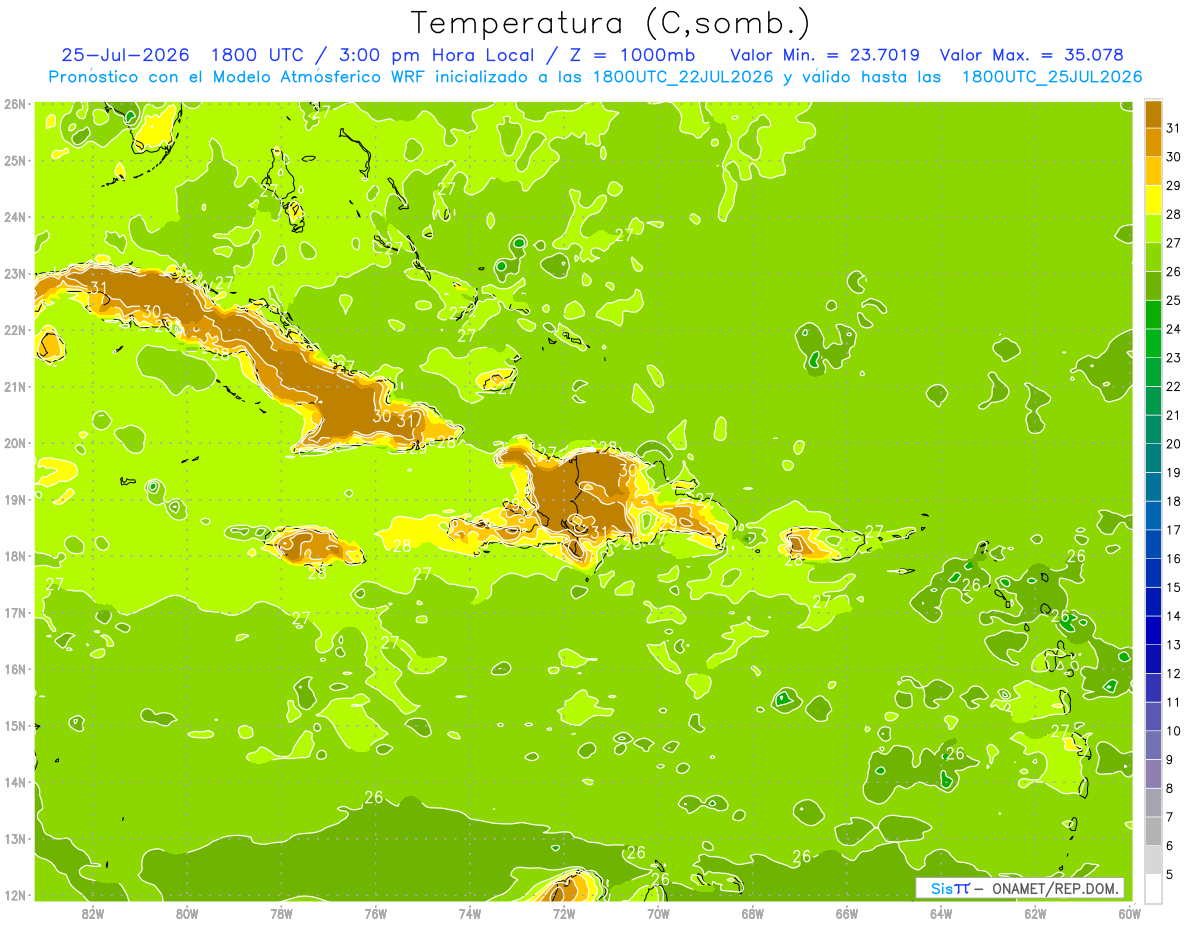Click legend value 27

pos(1174,243)
